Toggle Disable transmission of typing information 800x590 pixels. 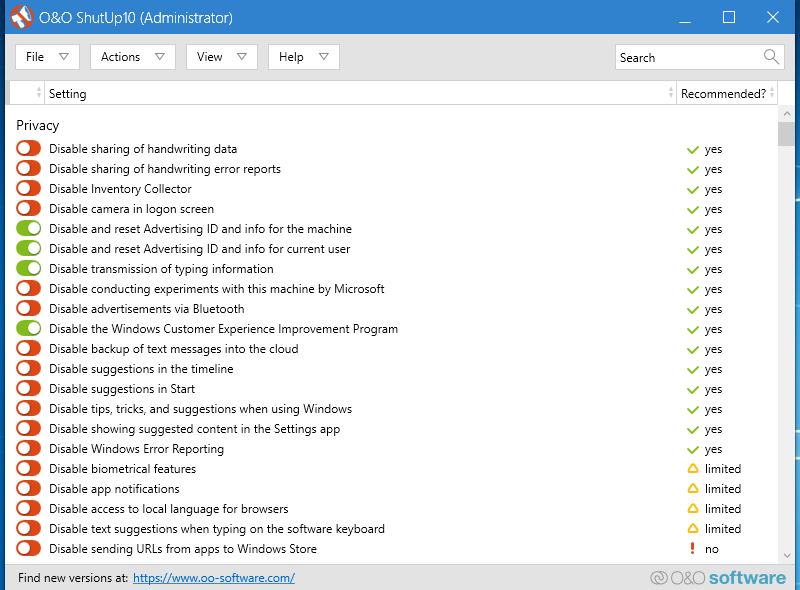coord(28,268)
